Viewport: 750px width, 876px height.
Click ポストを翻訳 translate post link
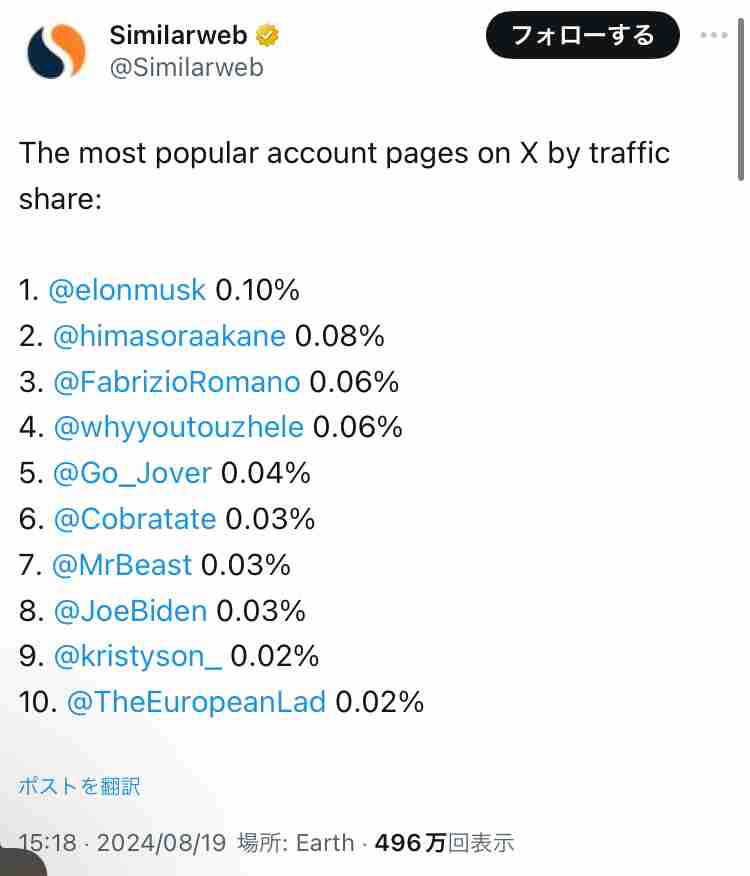tap(79, 786)
